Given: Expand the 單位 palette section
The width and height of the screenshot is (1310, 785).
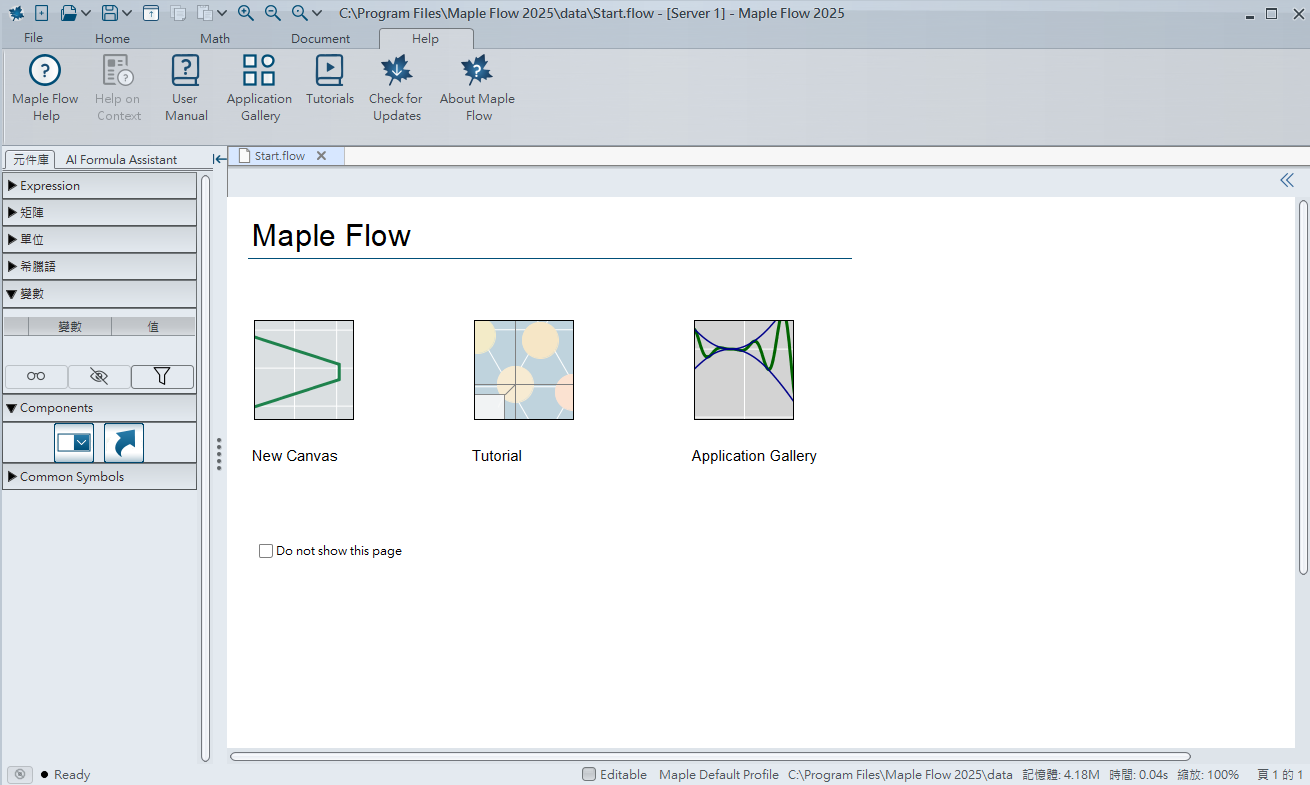Looking at the screenshot, I should tap(99, 240).
